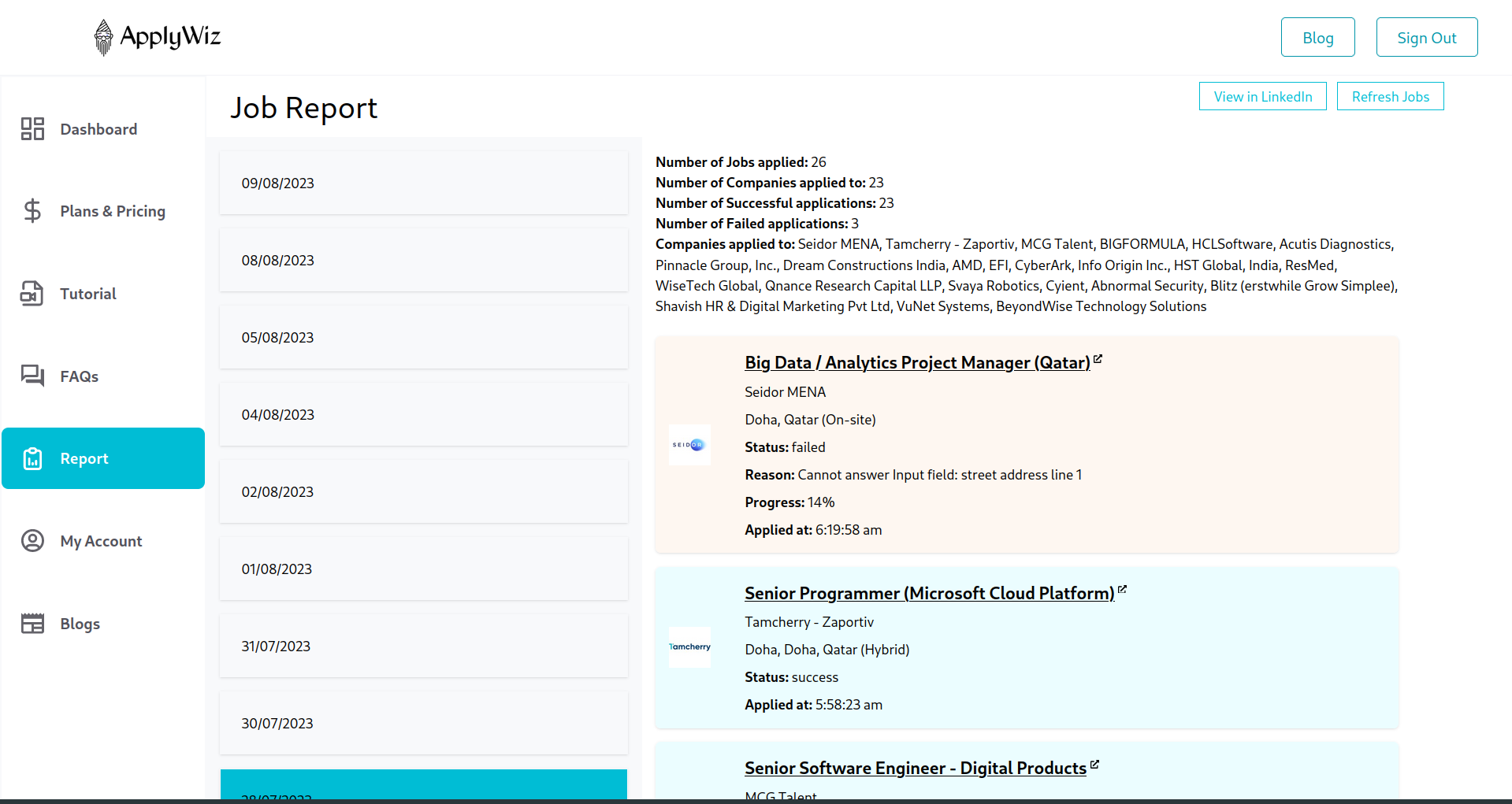The height and width of the screenshot is (804, 1512).
Task: Open Big Data / Analytics Project Manager link
Action: pyautogui.click(x=917, y=362)
